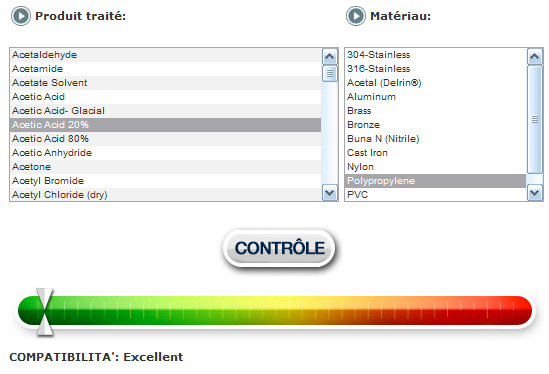Image resolution: width=549 pixels, height=374 pixels.
Task: Click the CONTRÔLE button
Action: click(x=279, y=248)
